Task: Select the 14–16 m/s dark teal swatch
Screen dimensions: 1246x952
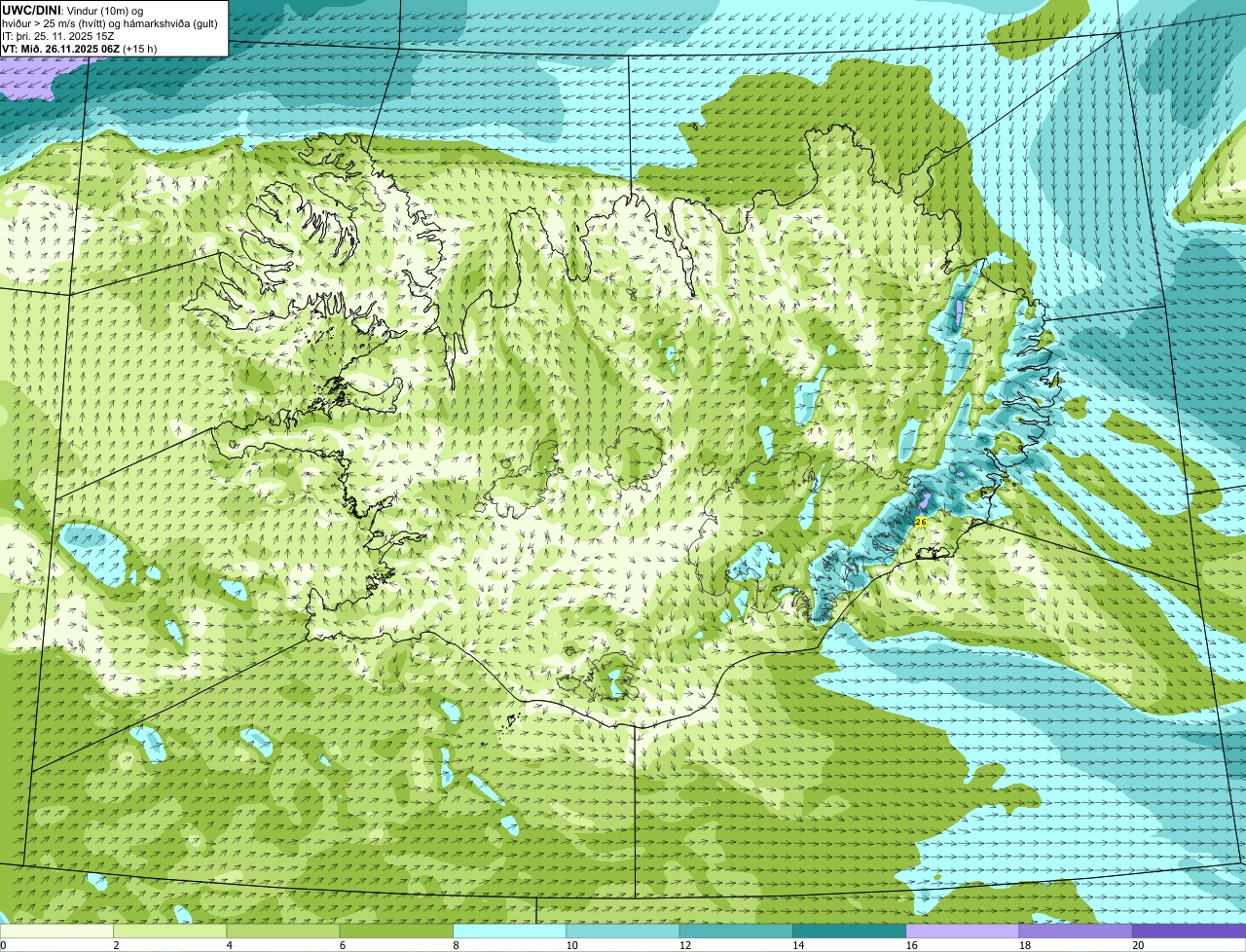Action: point(850,931)
